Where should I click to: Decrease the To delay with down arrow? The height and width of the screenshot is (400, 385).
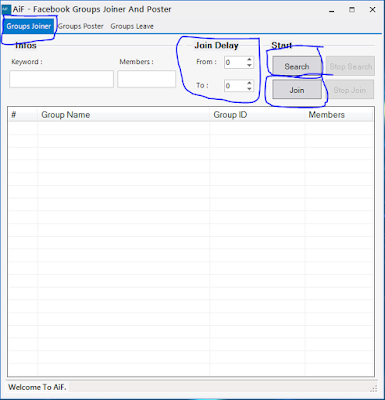pos(249,89)
